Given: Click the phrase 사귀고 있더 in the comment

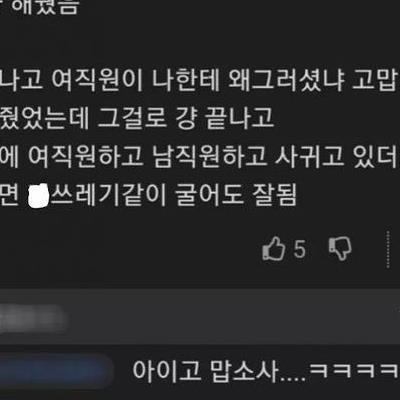Looking at the screenshot, I should point(337,157).
